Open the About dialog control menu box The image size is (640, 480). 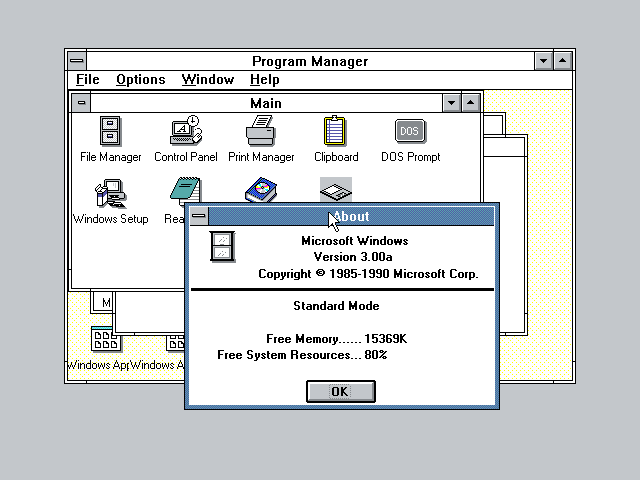click(199, 216)
